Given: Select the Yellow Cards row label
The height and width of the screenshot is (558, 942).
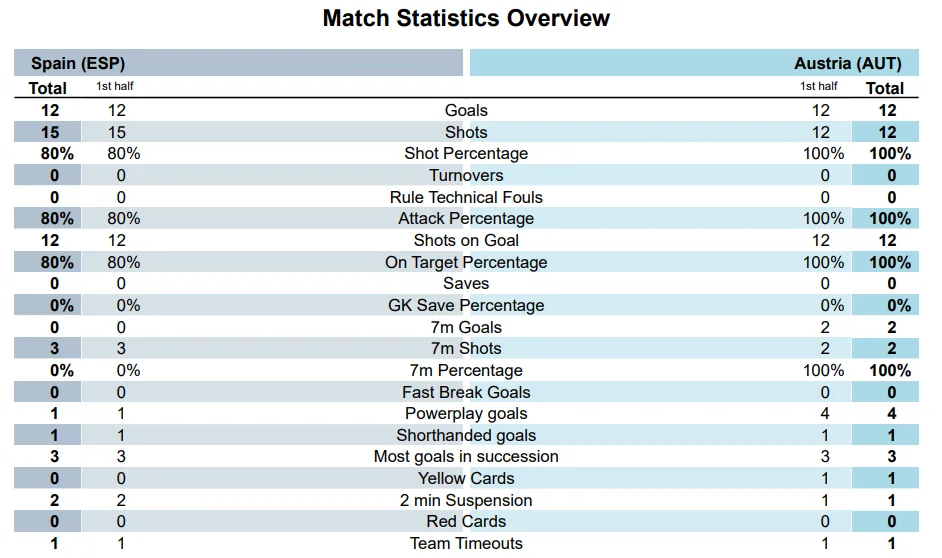Looking at the screenshot, I should 466,478.
